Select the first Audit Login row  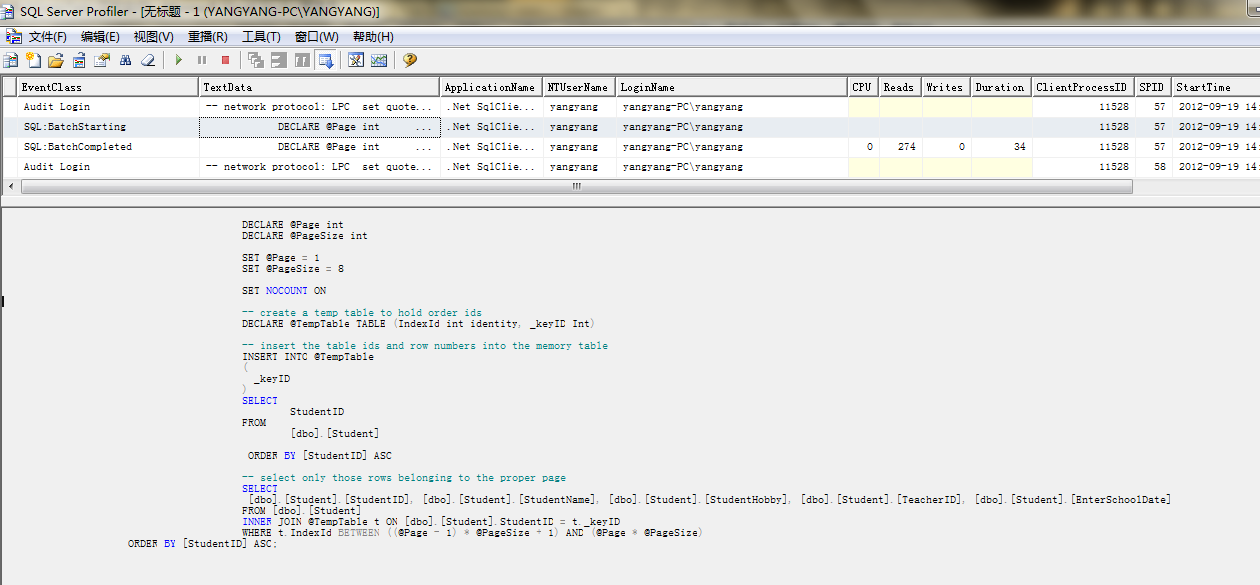(57, 107)
